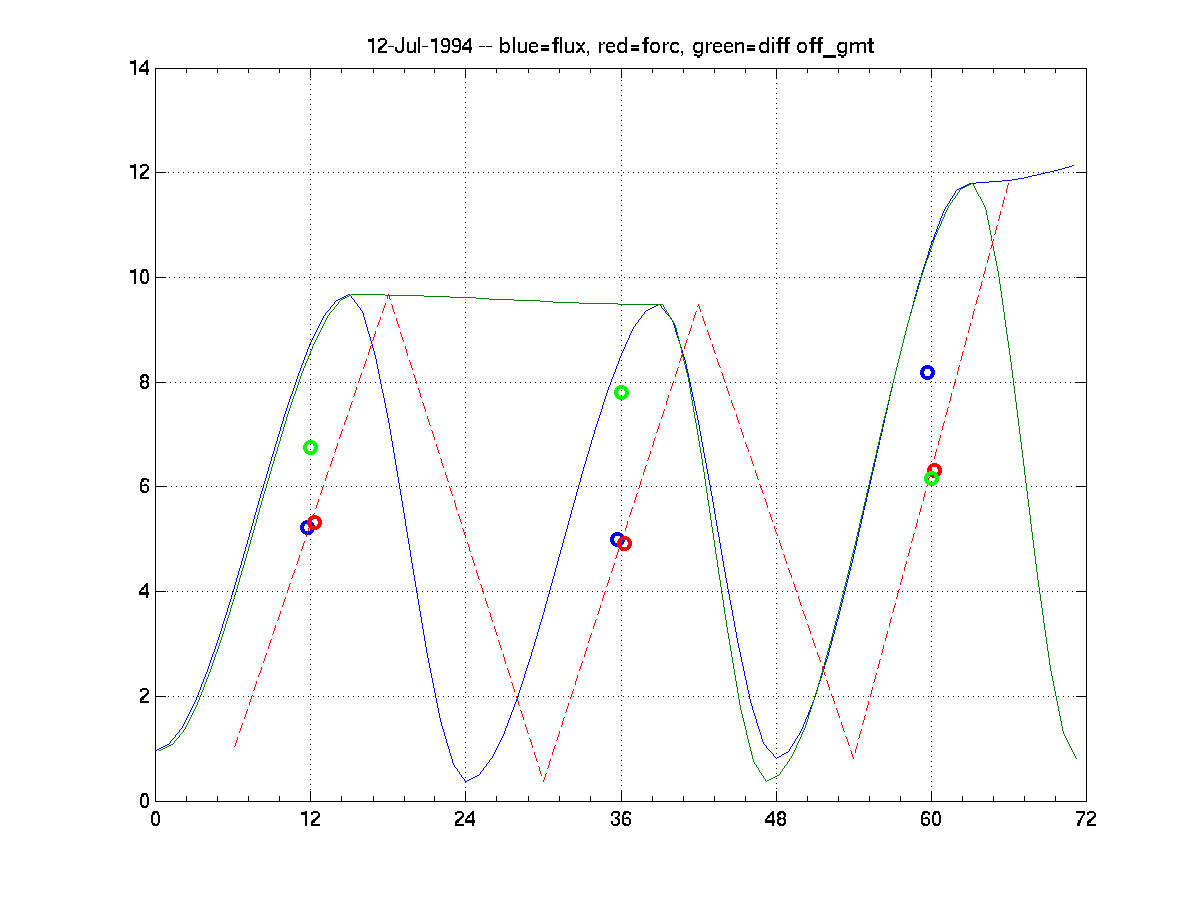Select the red circle marker near x=12
Image resolution: width=1200 pixels, height=900 pixels.
315,522
